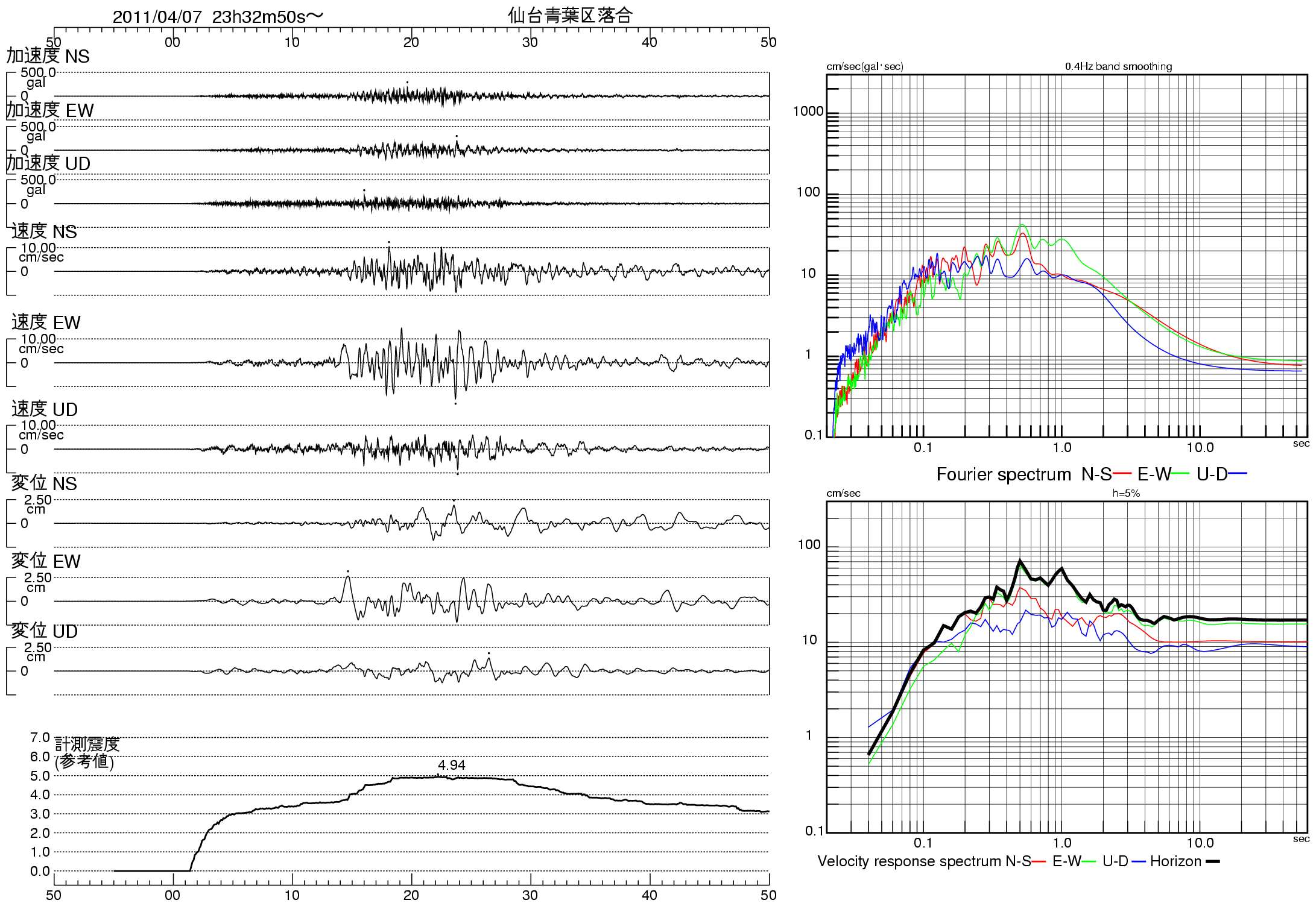Click the peak intensity value 4.94

[452, 765]
